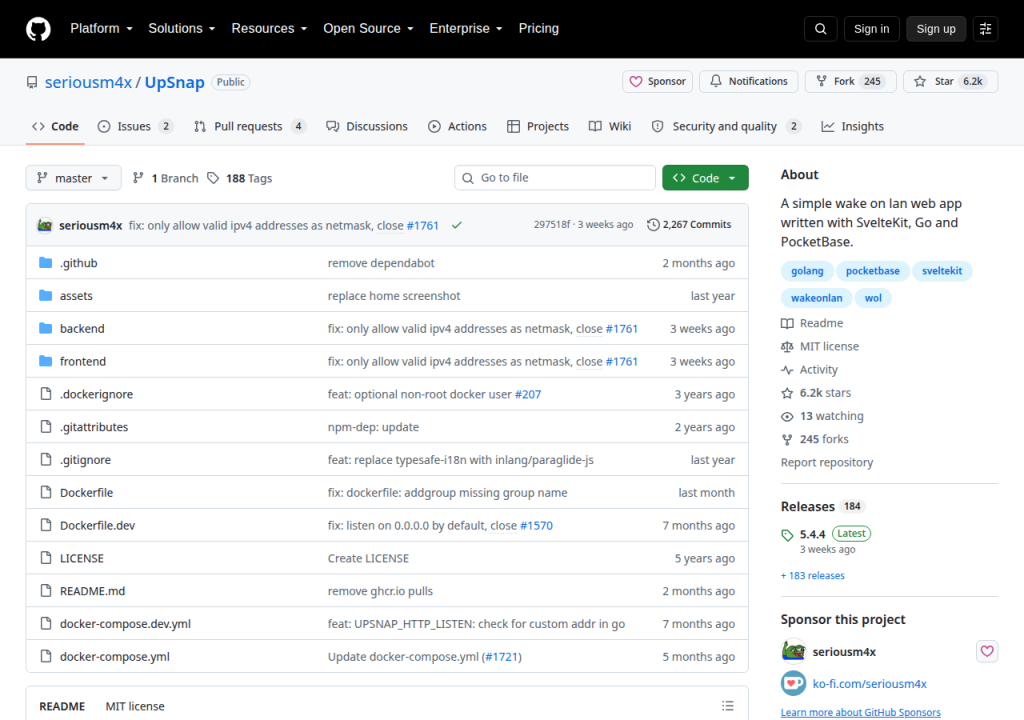Select the MIT license tab below files
This screenshot has height=720, width=1024.
coord(135,706)
